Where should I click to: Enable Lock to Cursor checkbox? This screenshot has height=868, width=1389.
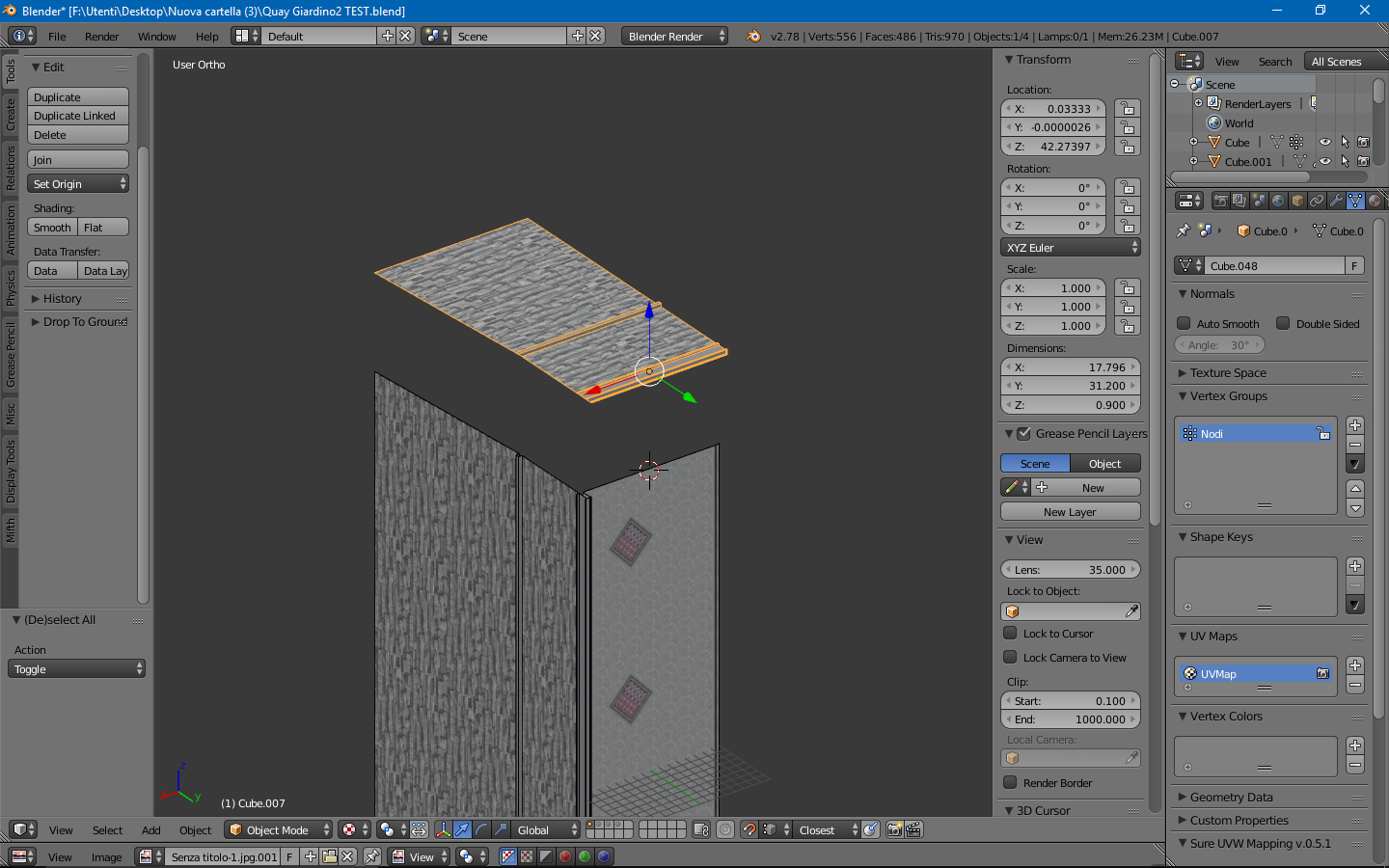coord(1010,634)
